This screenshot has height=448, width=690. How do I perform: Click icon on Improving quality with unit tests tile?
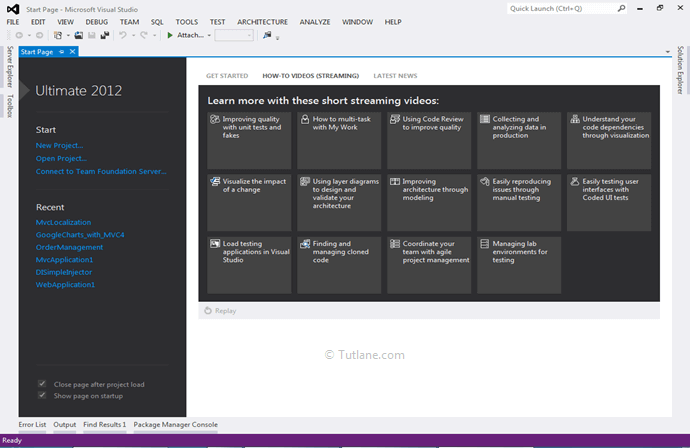215,119
